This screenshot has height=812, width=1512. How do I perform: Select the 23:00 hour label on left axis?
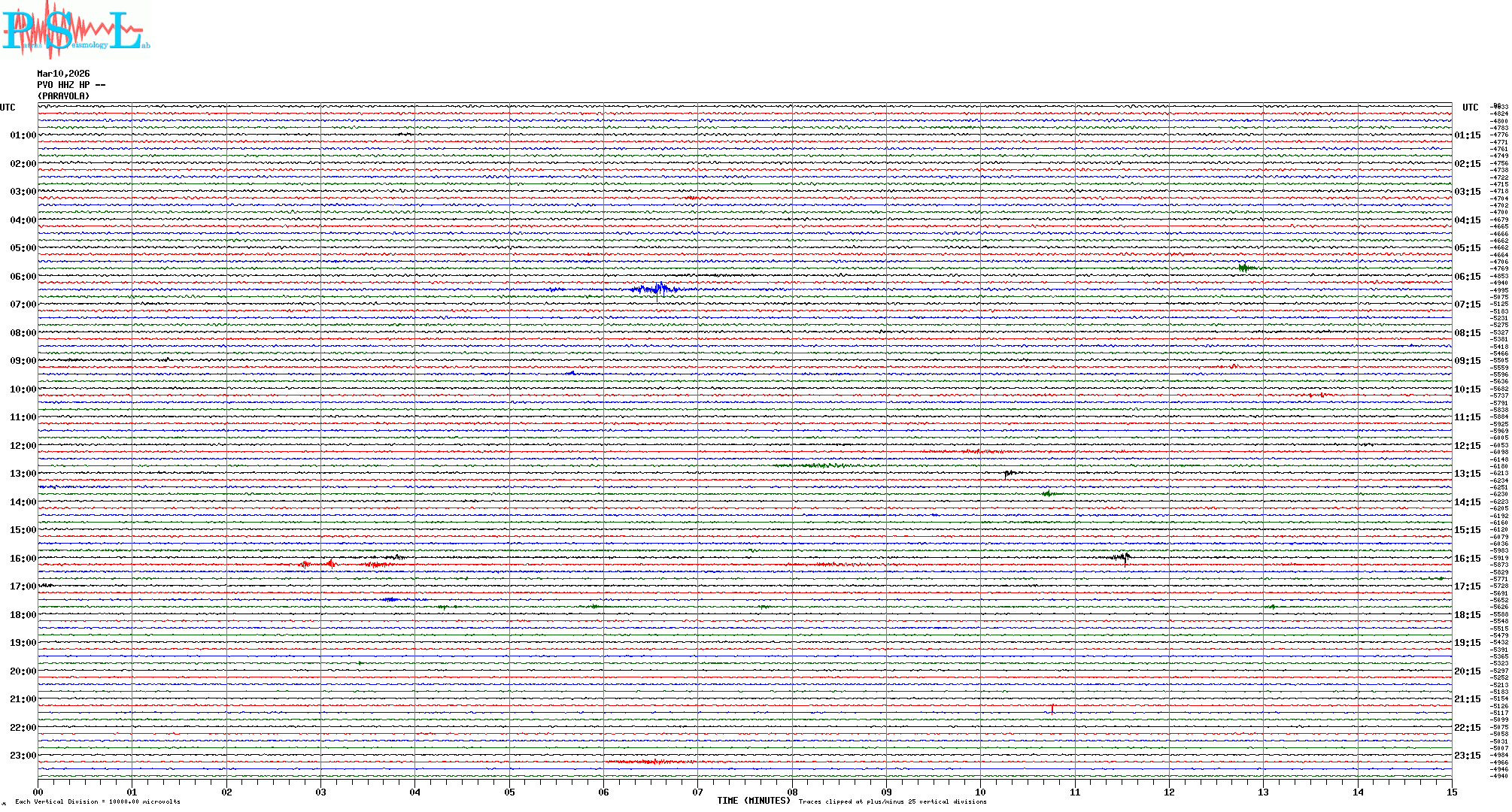tap(23, 756)
